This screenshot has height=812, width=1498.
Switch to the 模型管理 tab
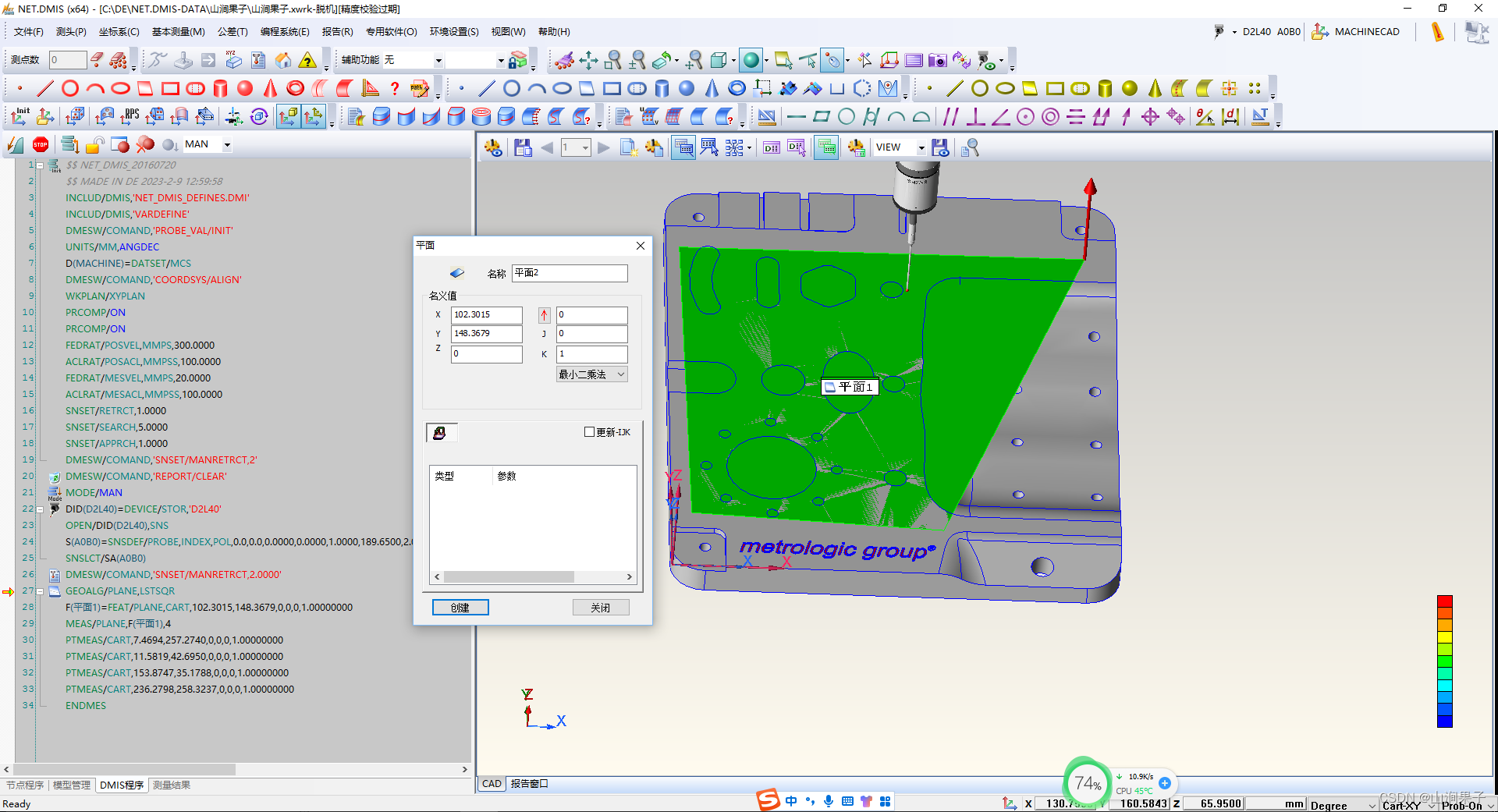point(72,785)
